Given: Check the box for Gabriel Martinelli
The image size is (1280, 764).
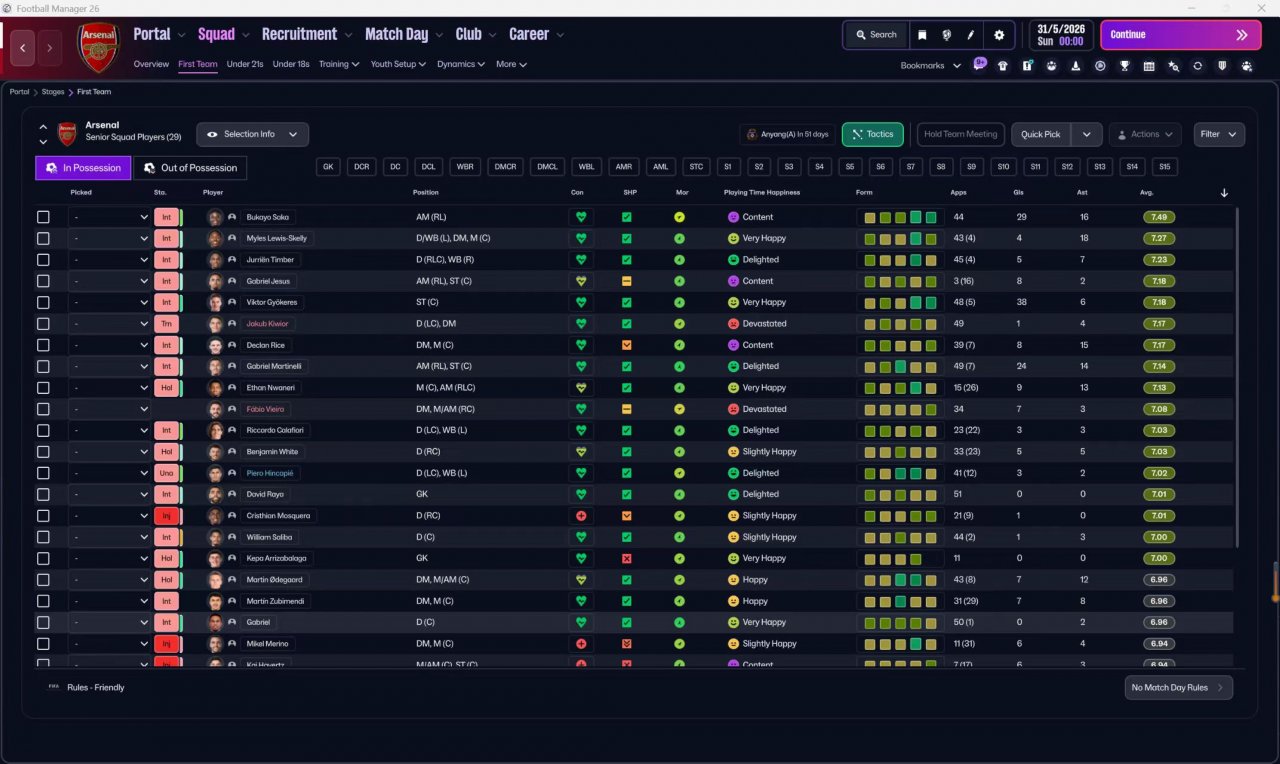Looking at the screenshot, I should click(x=43, y=366).
